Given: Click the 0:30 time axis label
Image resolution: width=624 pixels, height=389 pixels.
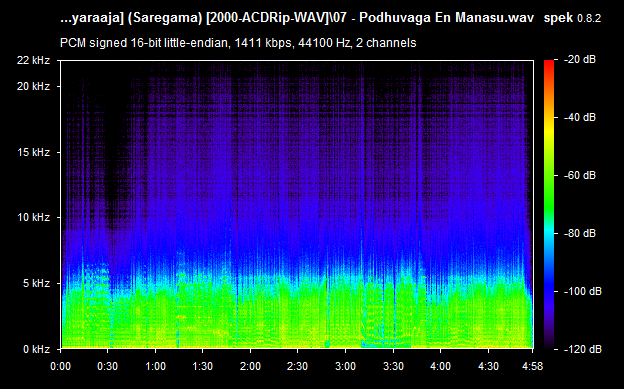Looking at the screenshot, I should [108, 366].
